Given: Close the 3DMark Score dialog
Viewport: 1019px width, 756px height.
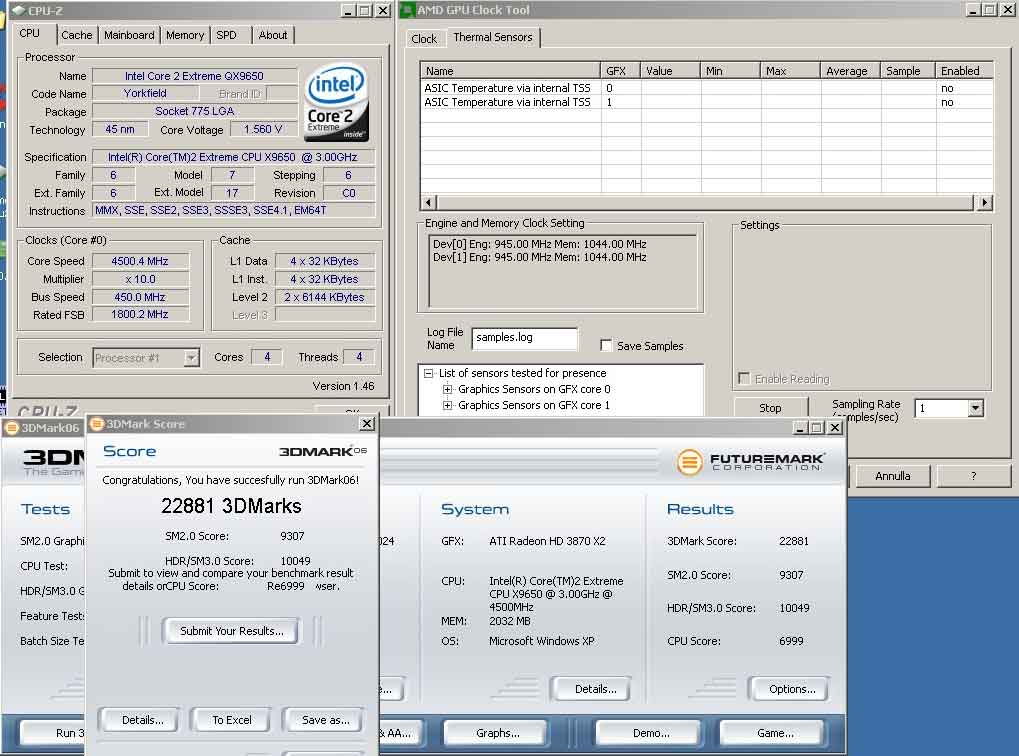Looking at the screenshot, I should point(367,424).
